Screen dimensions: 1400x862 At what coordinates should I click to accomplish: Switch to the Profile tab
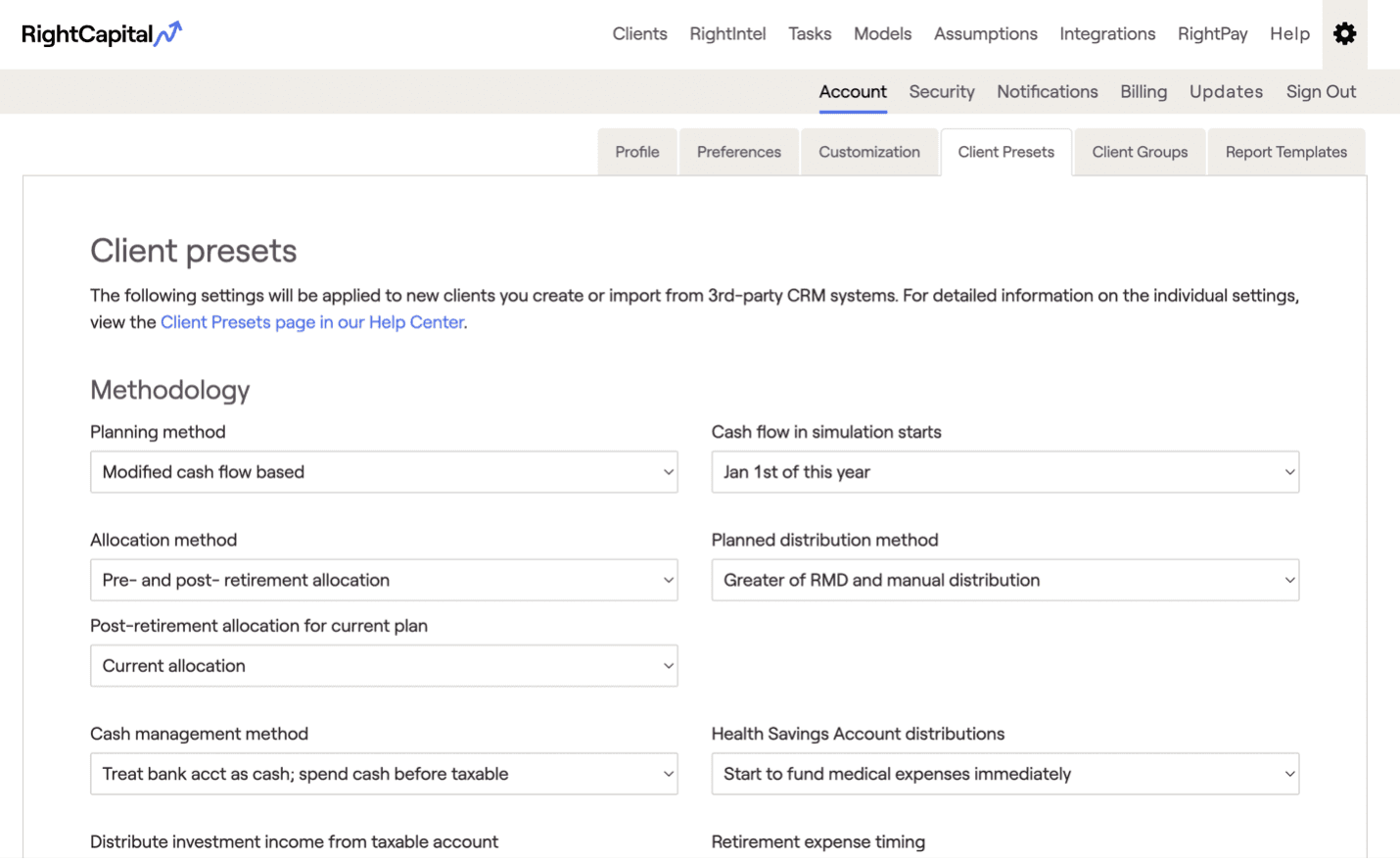(637, 152)
